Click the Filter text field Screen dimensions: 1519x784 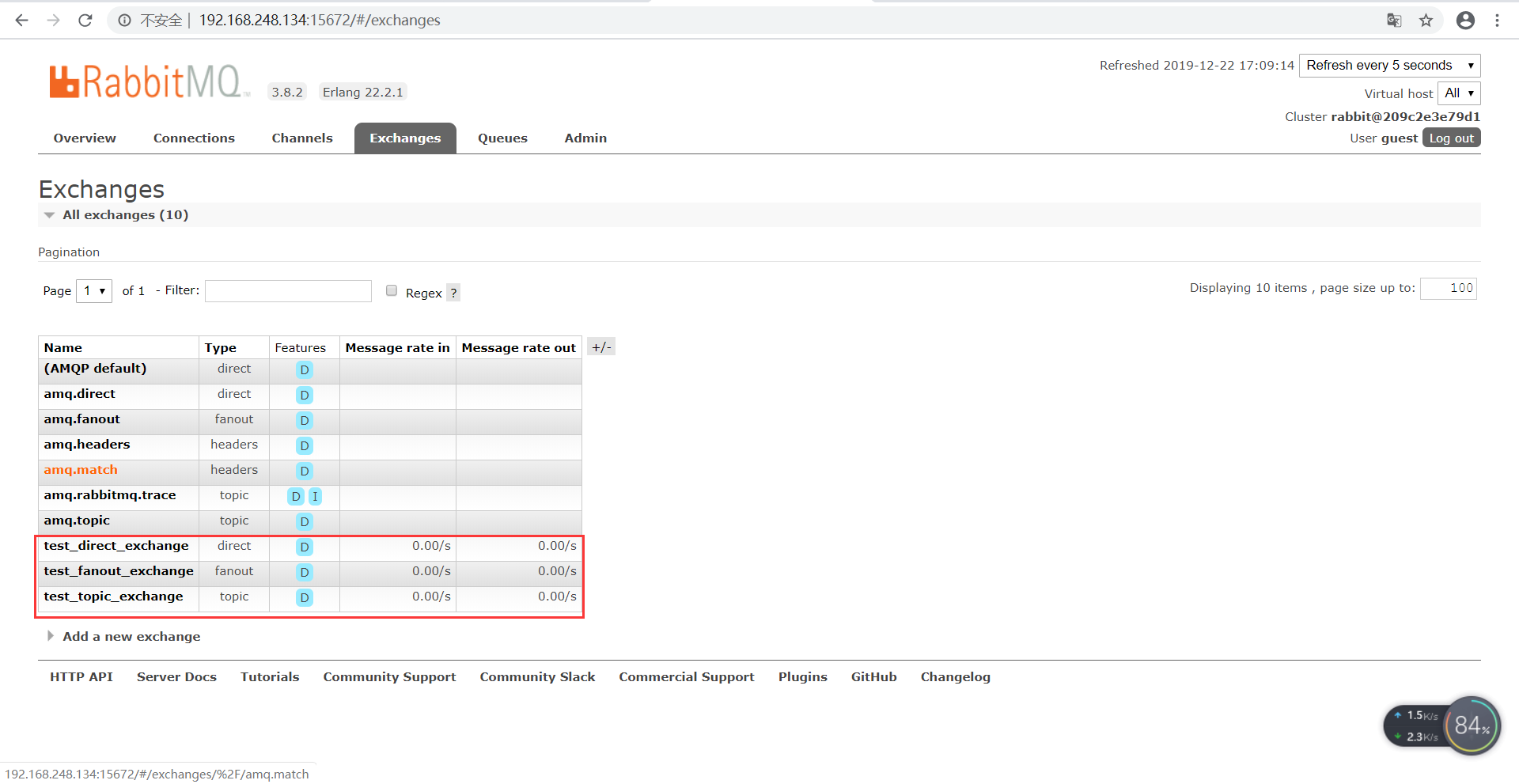coord(288,291)
